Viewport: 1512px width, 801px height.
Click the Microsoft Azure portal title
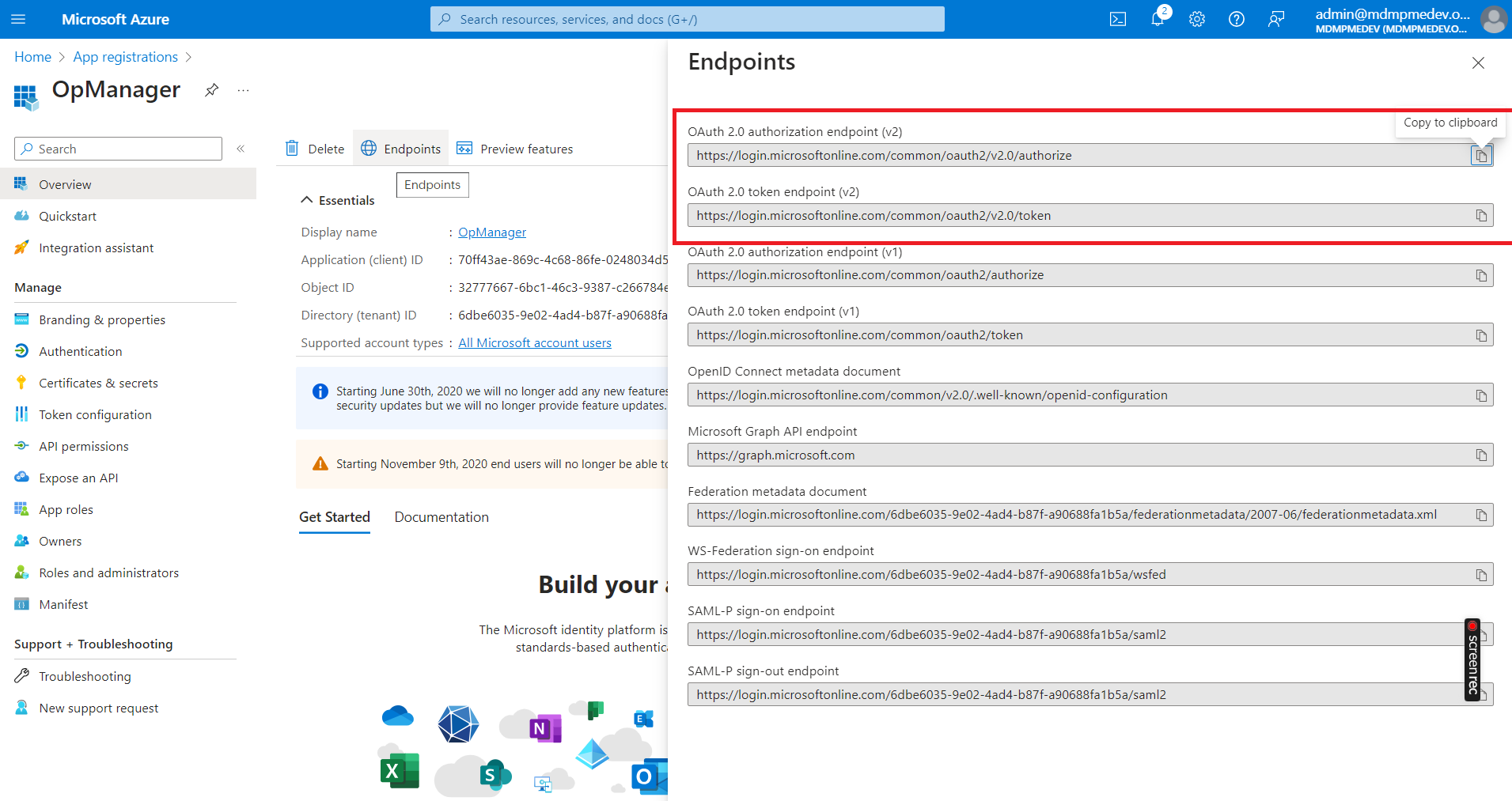coord(116,19)
